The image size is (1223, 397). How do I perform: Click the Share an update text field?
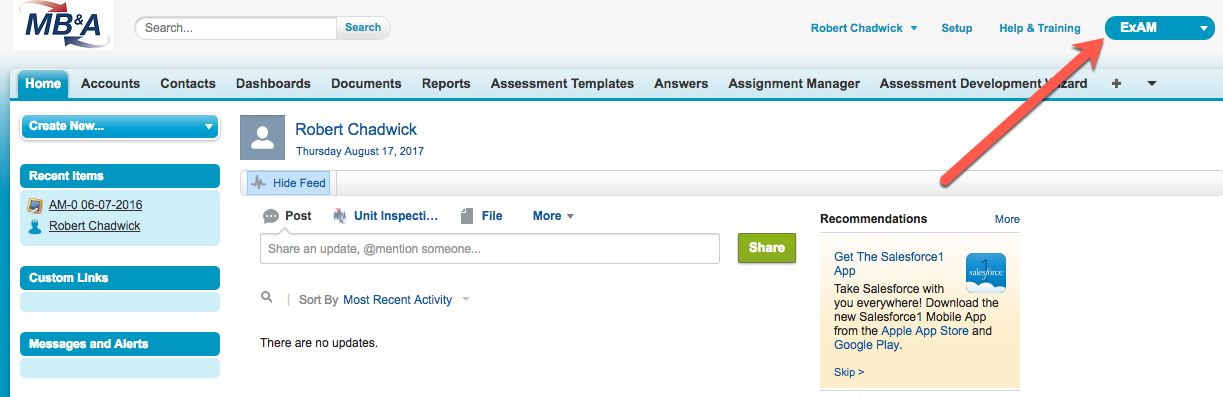(490, 248)
